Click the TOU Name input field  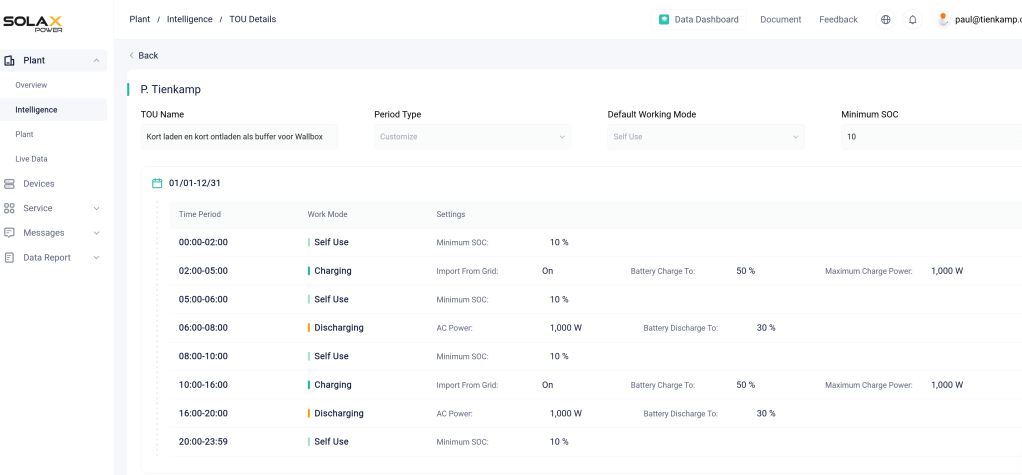click(239, 137)
